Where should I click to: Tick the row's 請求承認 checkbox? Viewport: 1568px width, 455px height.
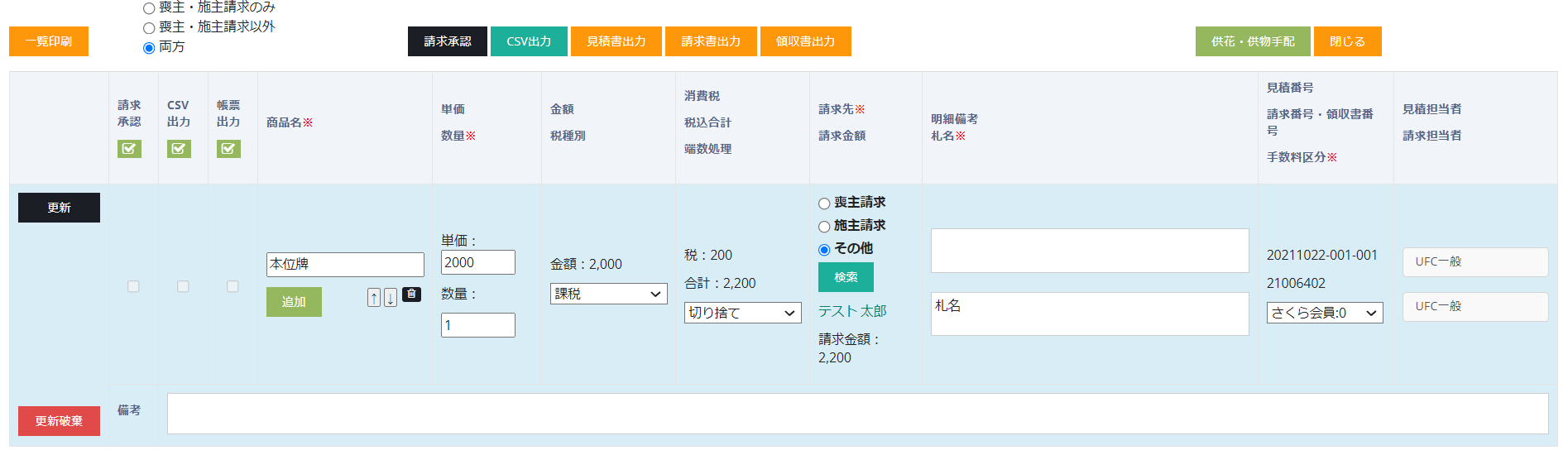click(133, 286)
